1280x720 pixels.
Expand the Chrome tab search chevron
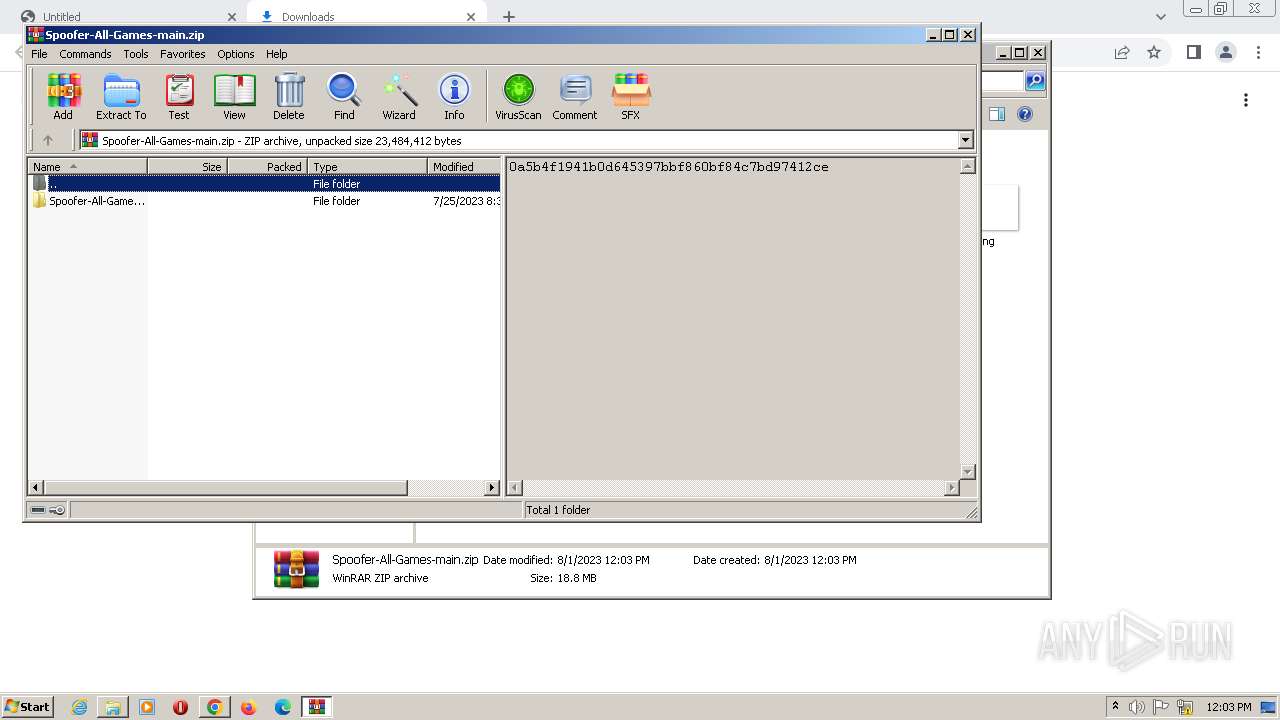[x=1160, y=17]
